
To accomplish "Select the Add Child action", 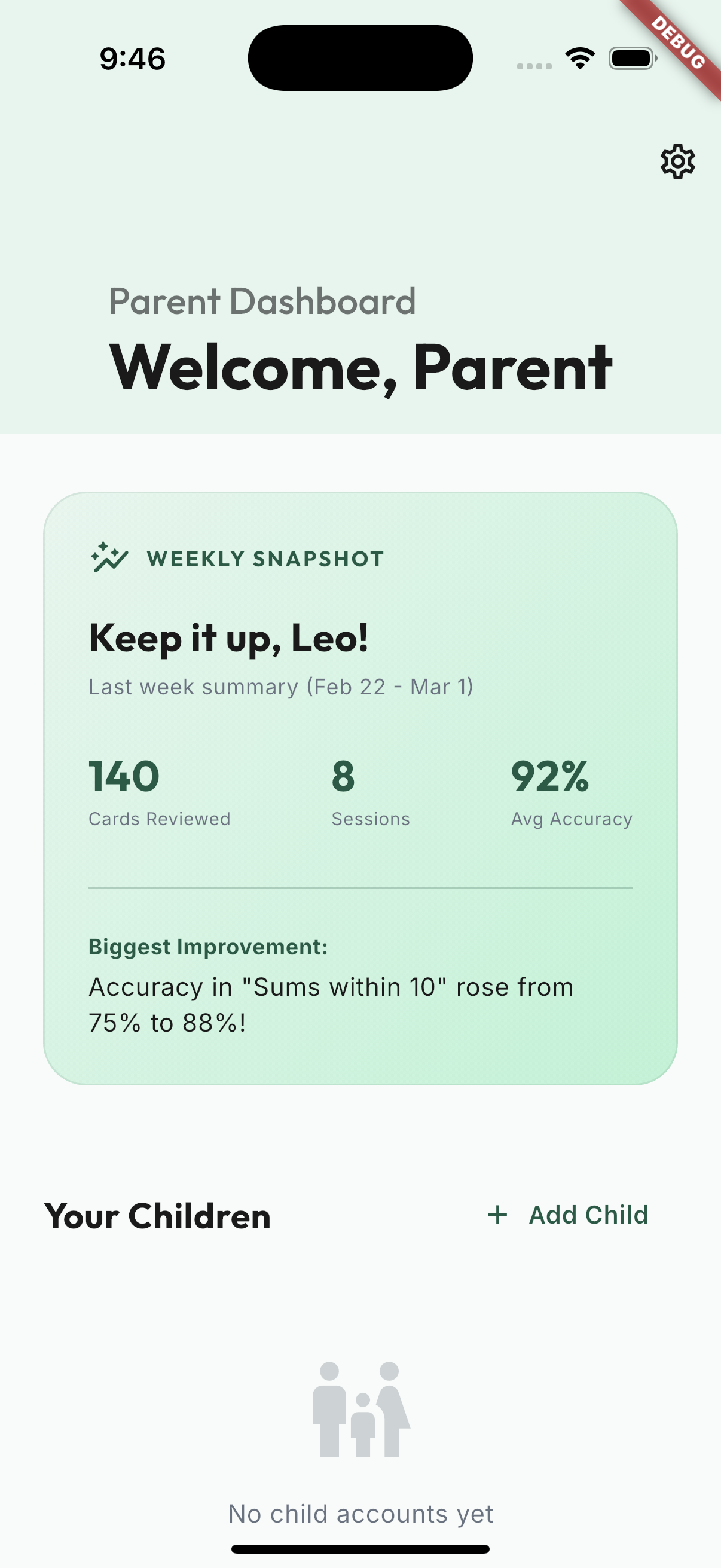I will 588,1215.
